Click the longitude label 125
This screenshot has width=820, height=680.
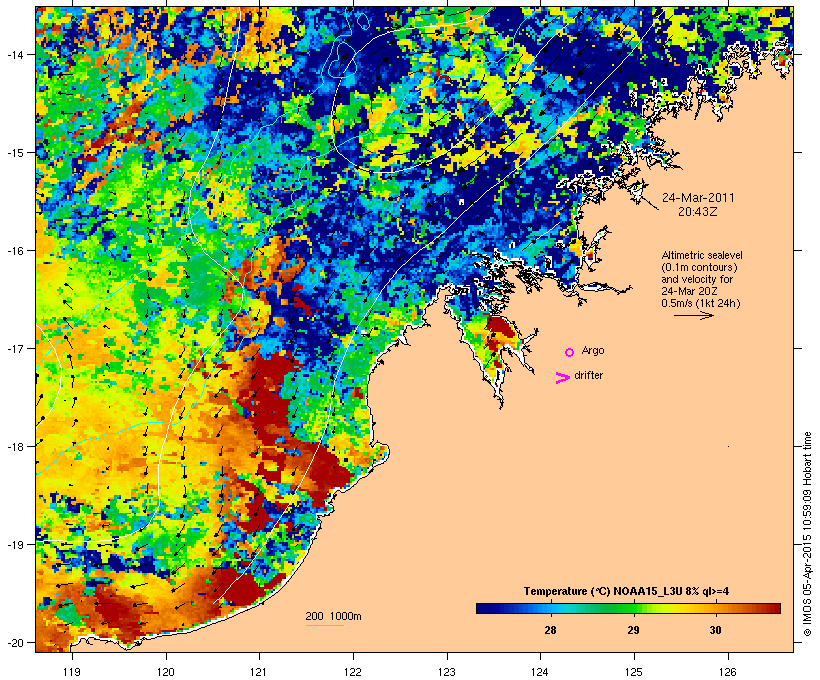tap(634, 672)
